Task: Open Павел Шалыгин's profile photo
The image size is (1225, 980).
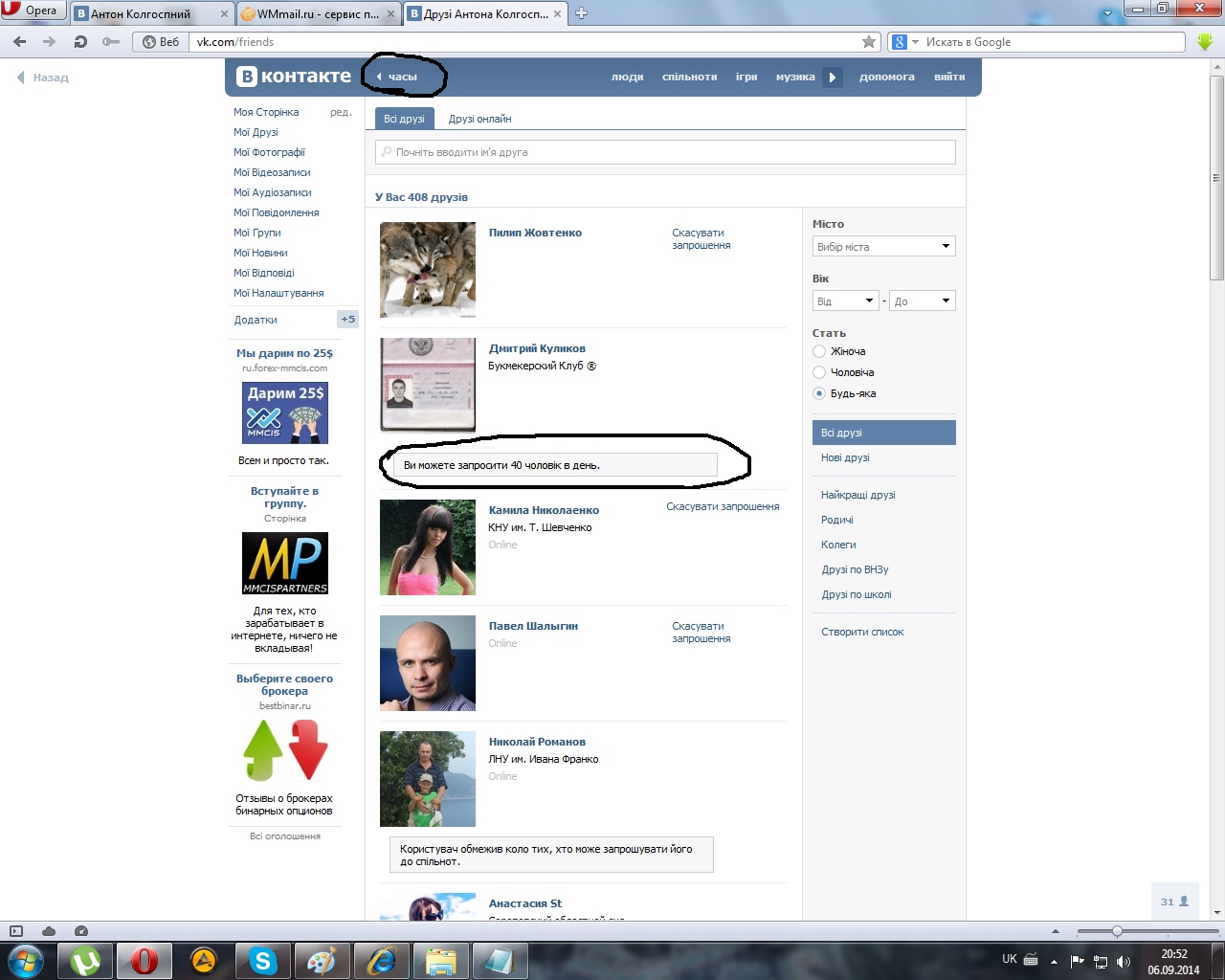Action: [428, 663]
